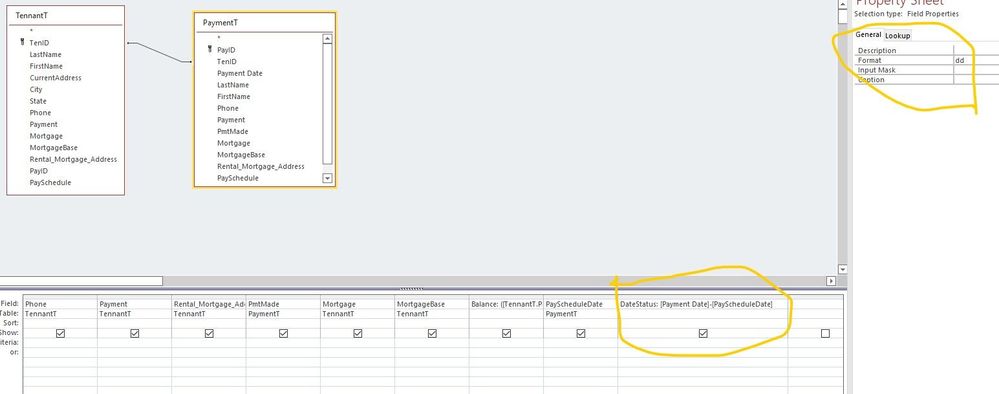The height and width of the screenshot is (394, 999).
Task: Click up arrow of table pane vertical scrollbar
Action: click(x=843, y=4)
